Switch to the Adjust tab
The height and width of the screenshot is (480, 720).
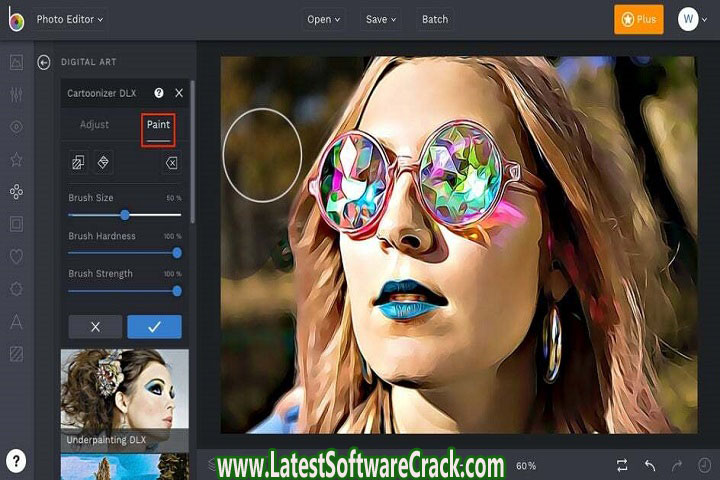(x=95, y=124)
